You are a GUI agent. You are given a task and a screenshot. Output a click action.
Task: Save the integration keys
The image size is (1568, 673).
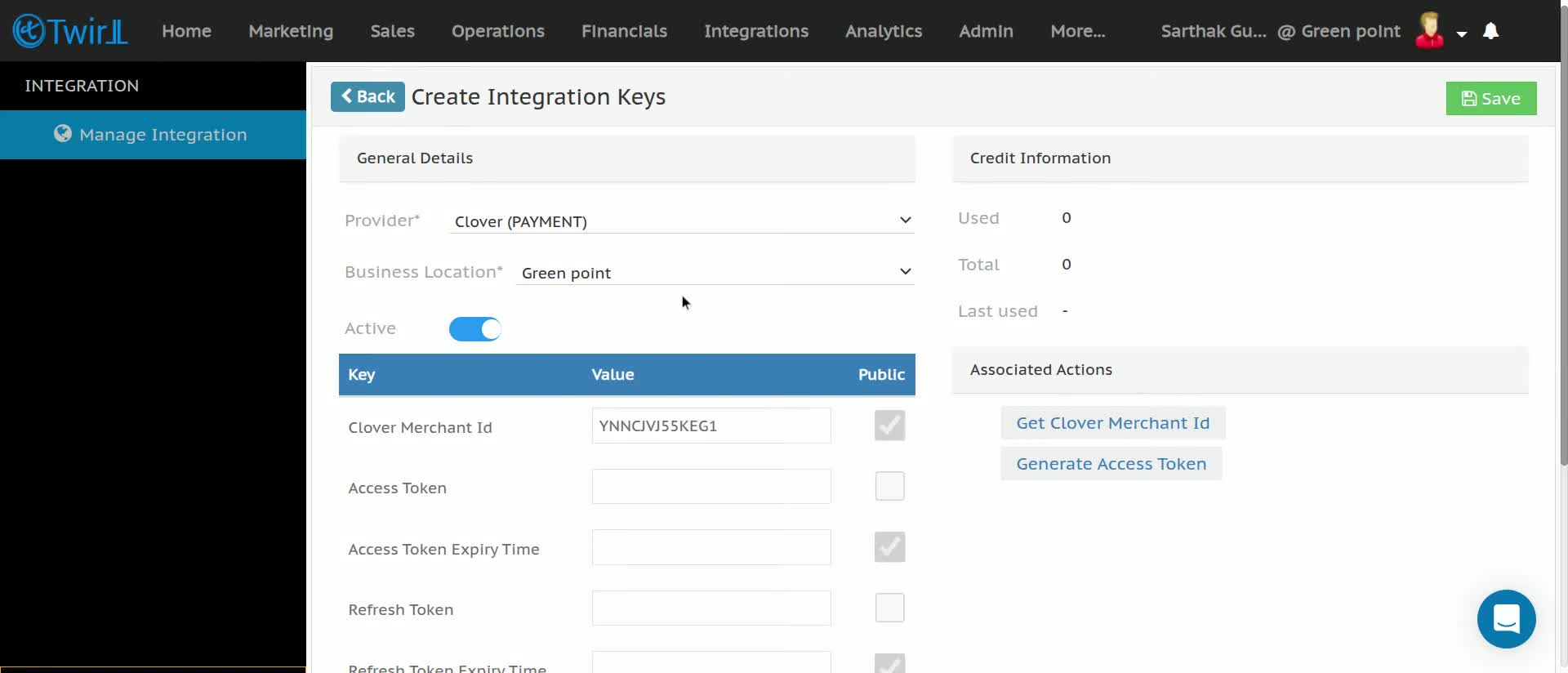click(1490, 98)
